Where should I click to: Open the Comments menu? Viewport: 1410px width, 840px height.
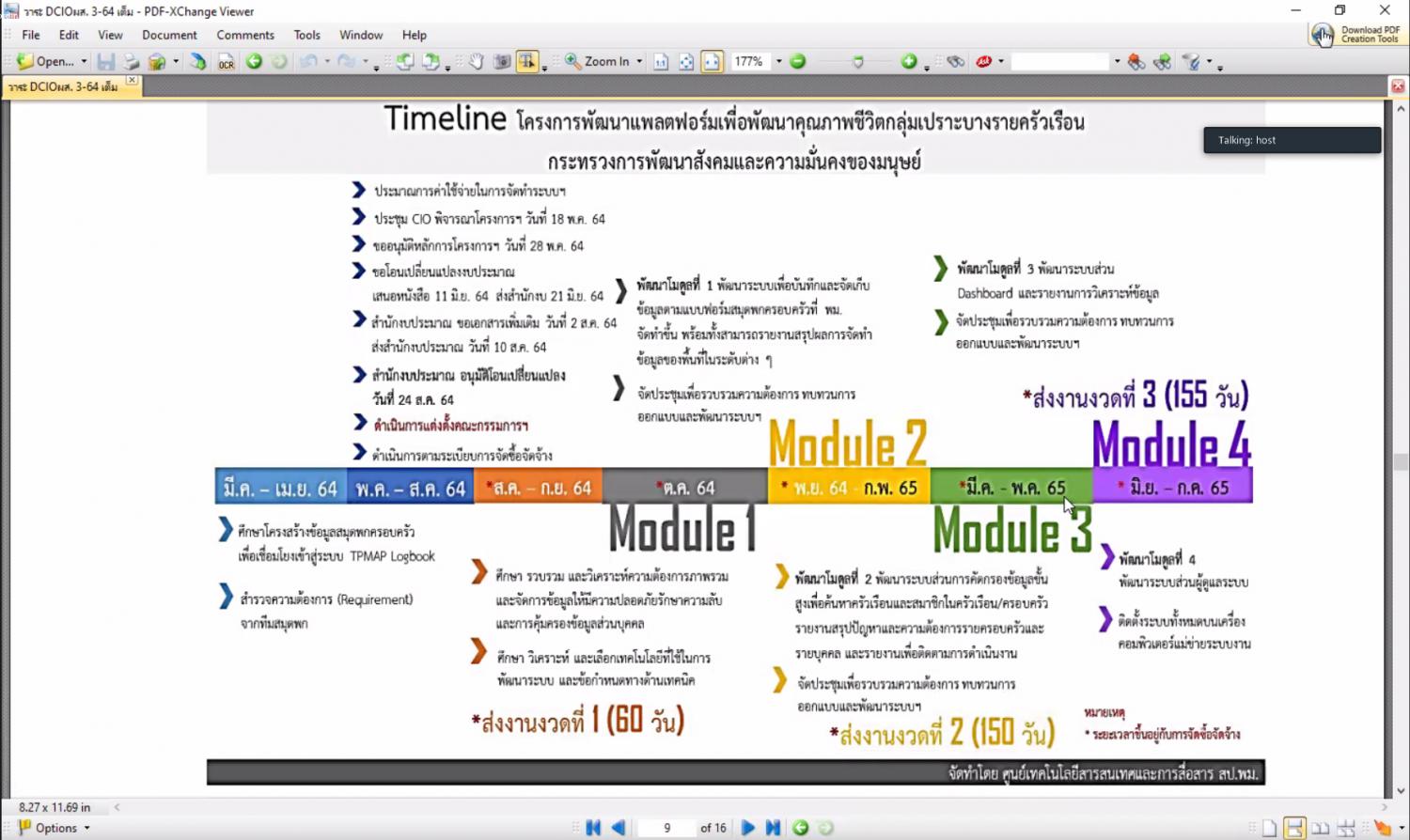245,35
